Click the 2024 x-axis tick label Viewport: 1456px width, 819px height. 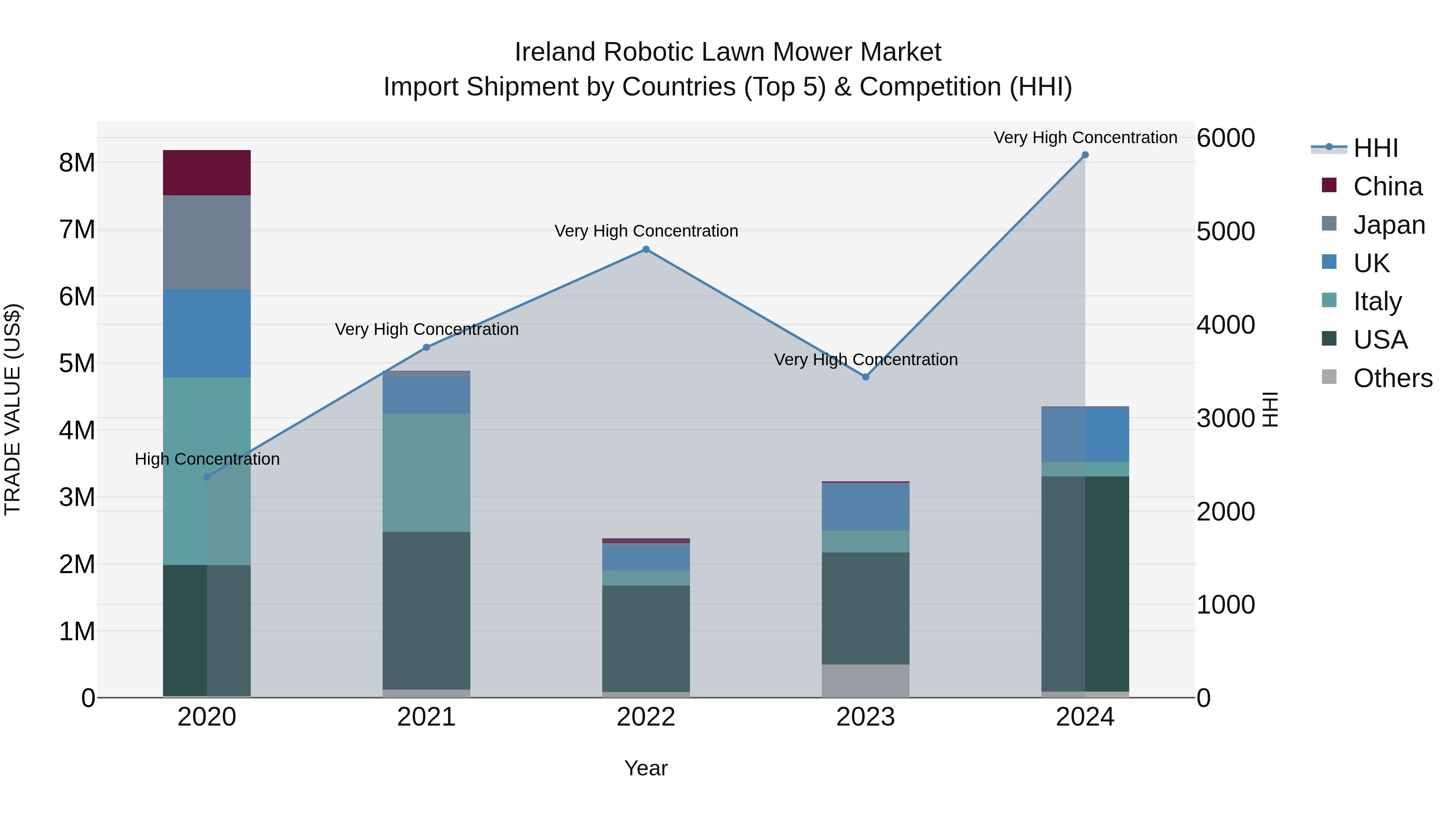tap(1085, 717)
